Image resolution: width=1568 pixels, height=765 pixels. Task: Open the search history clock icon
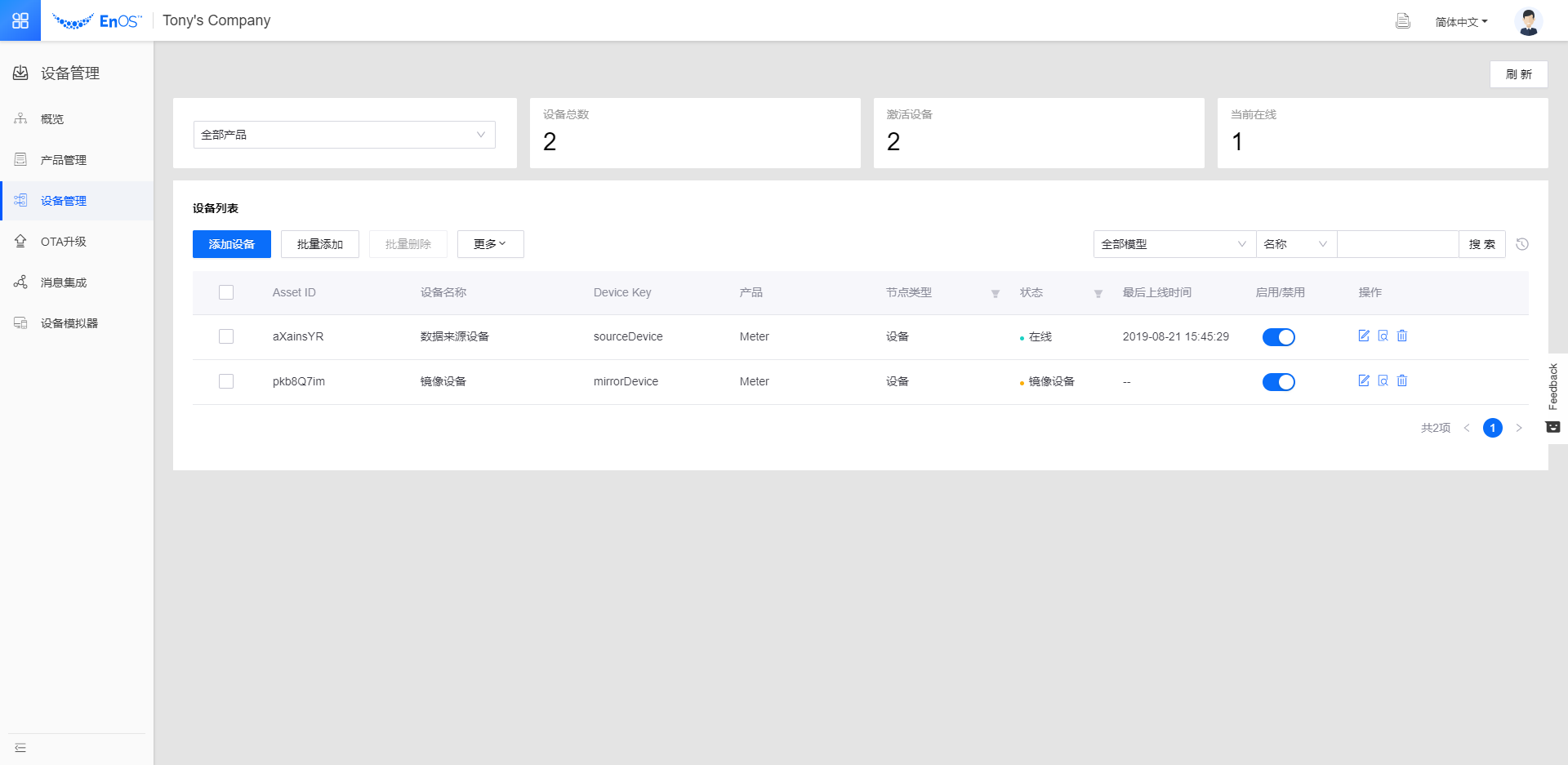point(1522,244)
